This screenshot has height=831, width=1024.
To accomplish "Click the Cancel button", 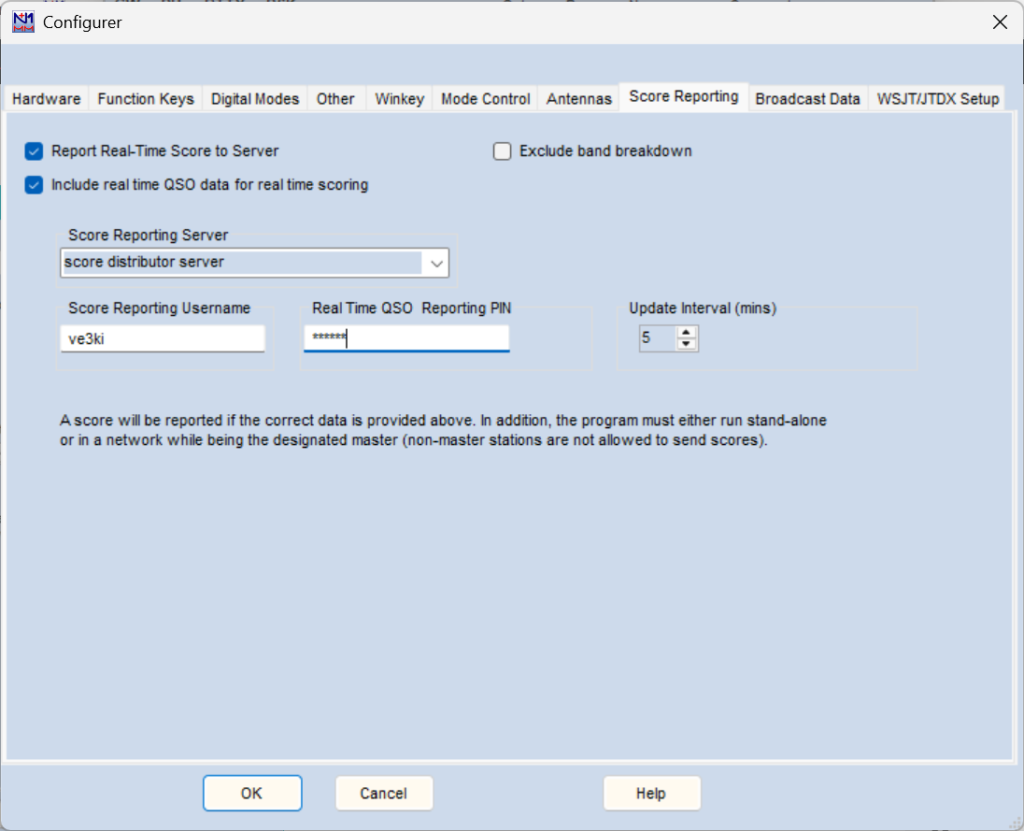I will 384,793.
